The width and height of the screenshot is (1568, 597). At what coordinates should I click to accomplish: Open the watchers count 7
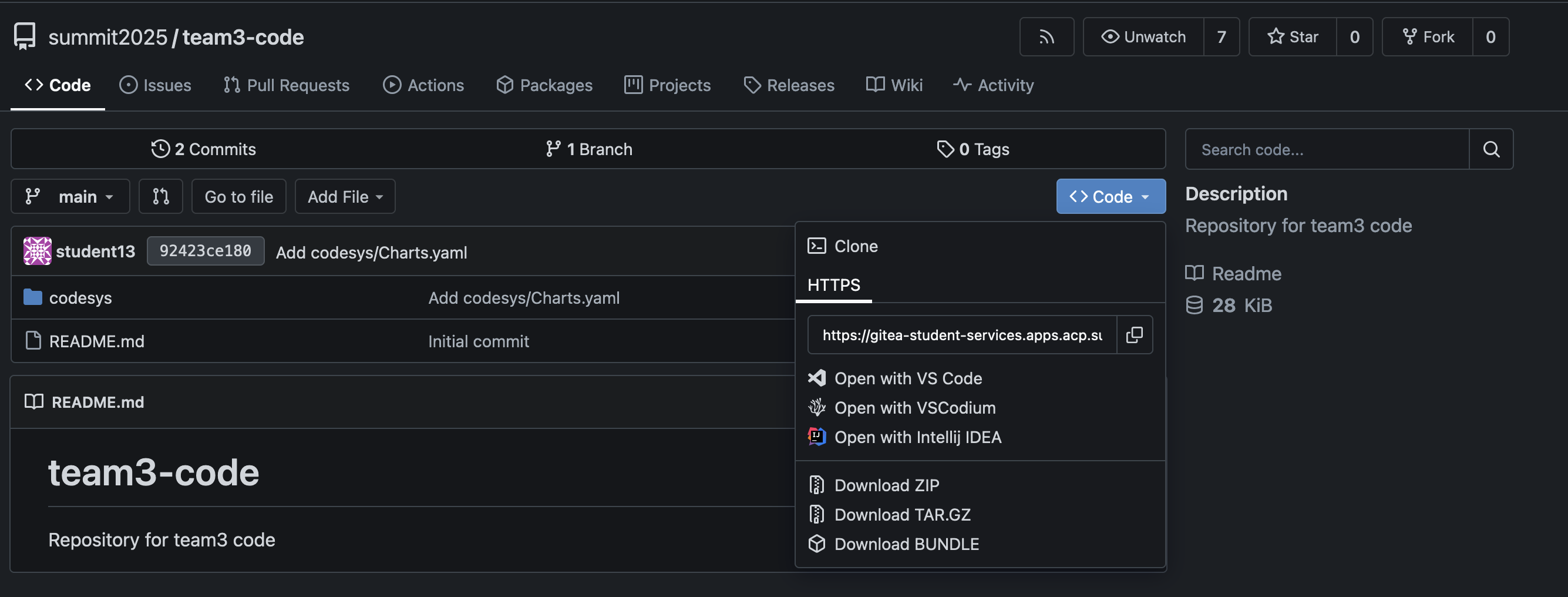pyautogui.click(x=1221, y=37)
